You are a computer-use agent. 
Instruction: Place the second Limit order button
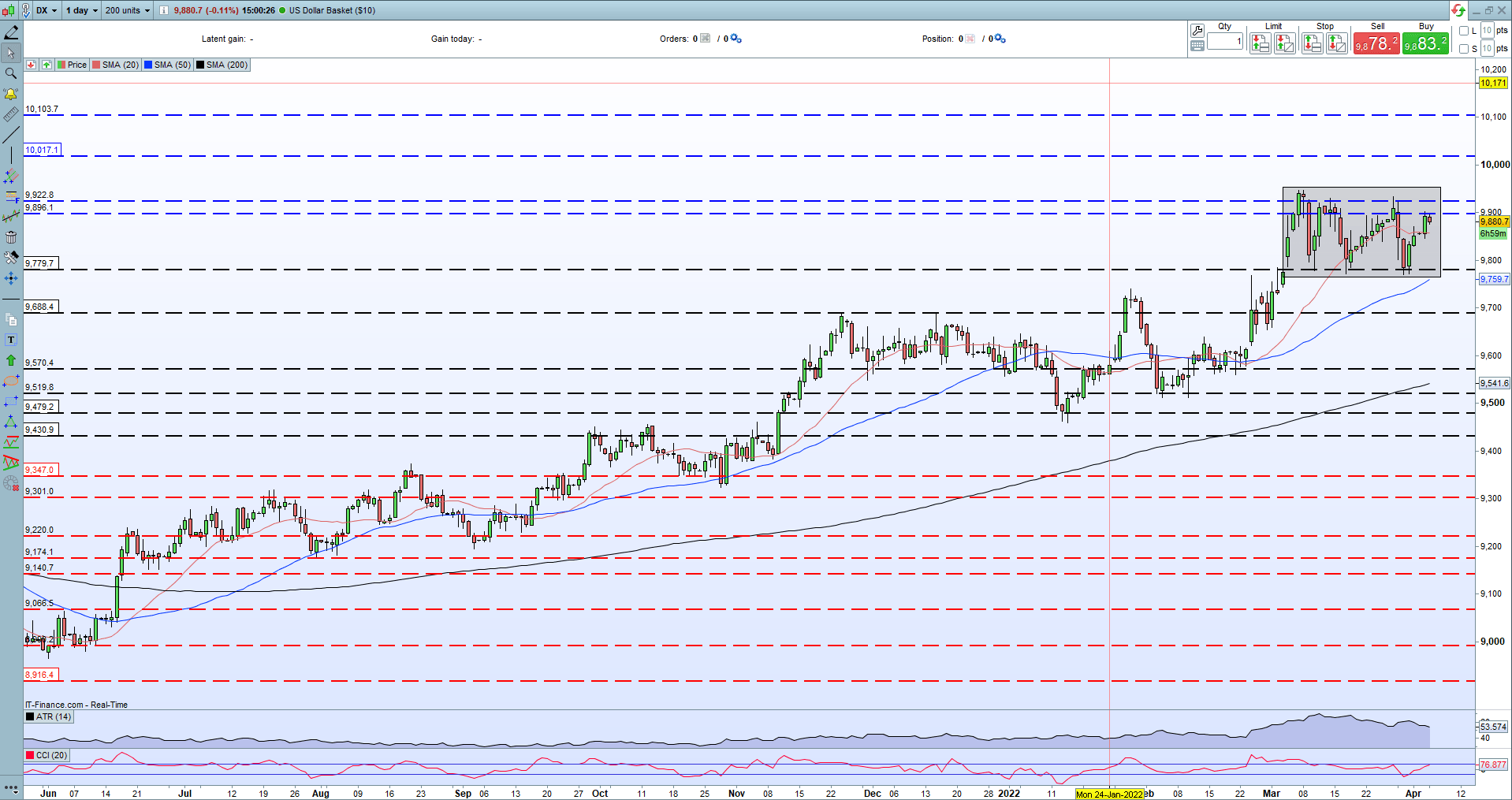click(x=1285, y=43)
